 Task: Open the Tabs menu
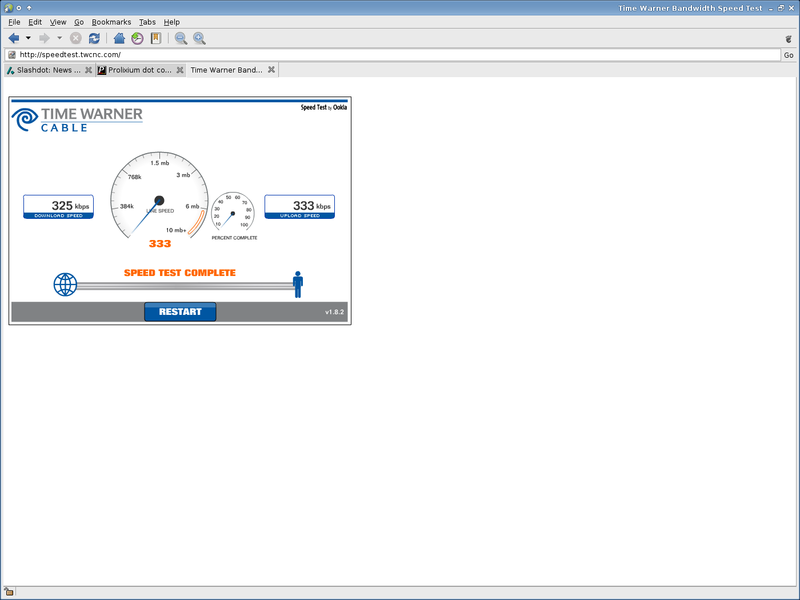click(x=147, y=22)
